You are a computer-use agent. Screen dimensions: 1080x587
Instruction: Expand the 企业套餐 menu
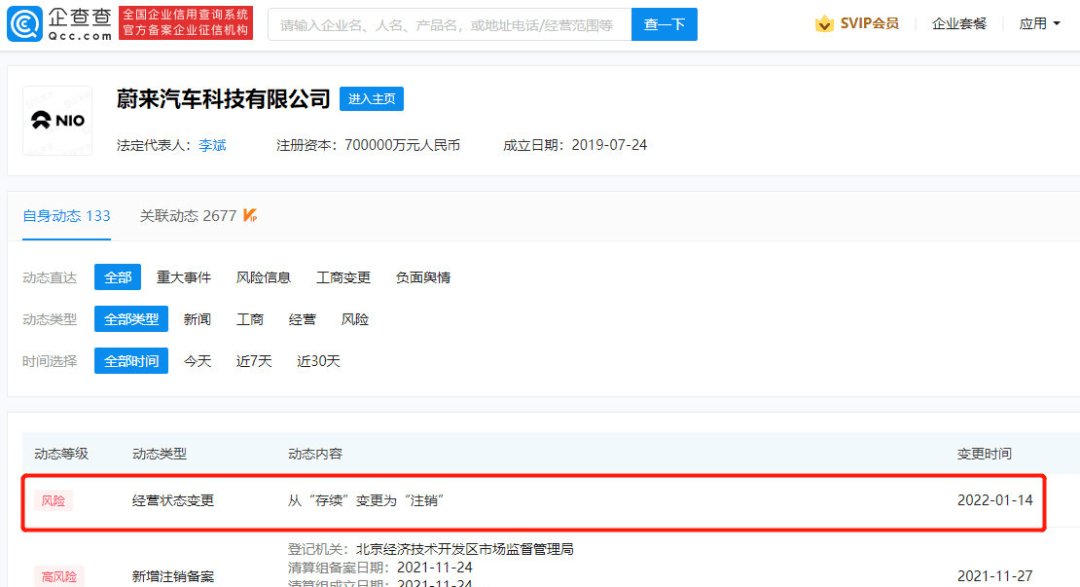[962, 23]
